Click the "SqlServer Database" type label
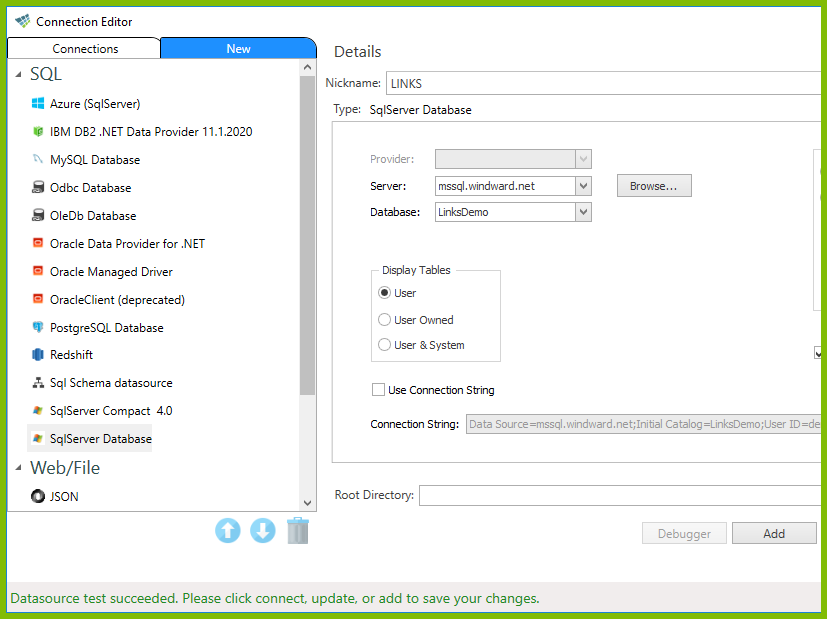The height and width of the screenshot is (619, 827). (420, 110)
